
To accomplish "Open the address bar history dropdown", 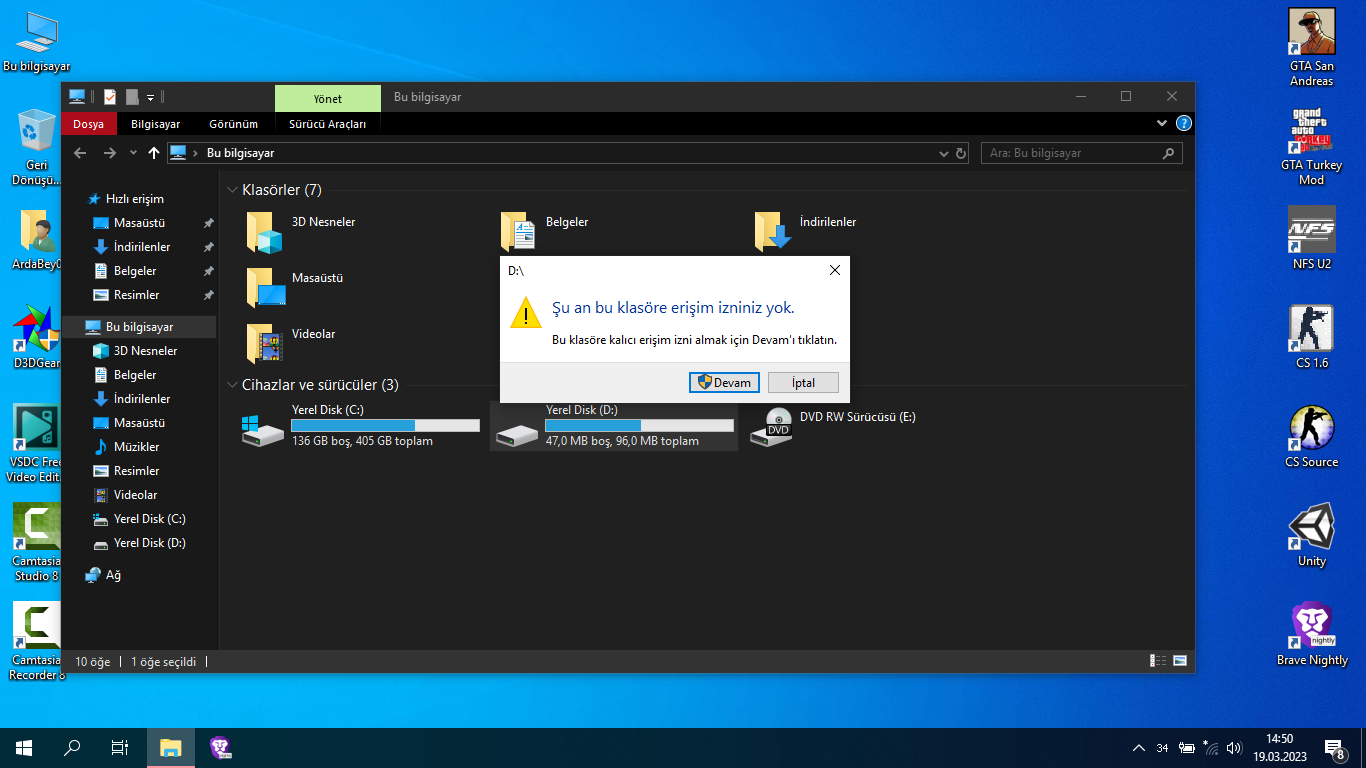I will pyautogui.click(x=944, y=153).
